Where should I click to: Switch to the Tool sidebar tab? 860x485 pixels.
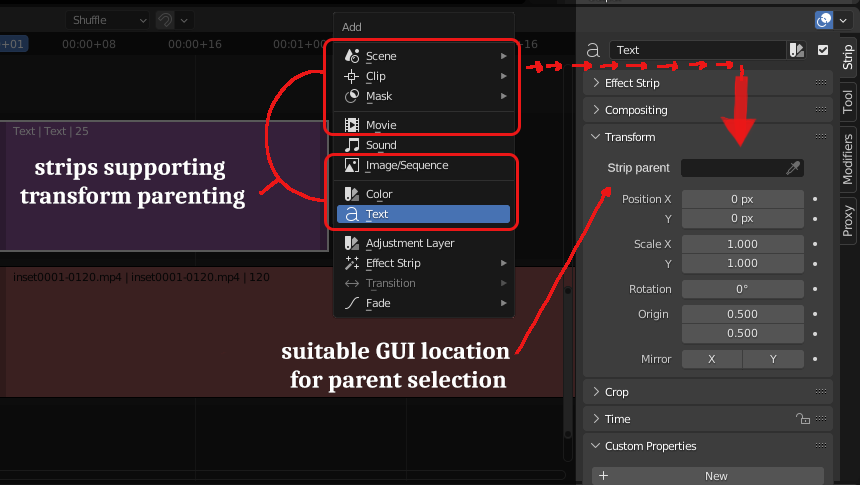tap(848, 101)
